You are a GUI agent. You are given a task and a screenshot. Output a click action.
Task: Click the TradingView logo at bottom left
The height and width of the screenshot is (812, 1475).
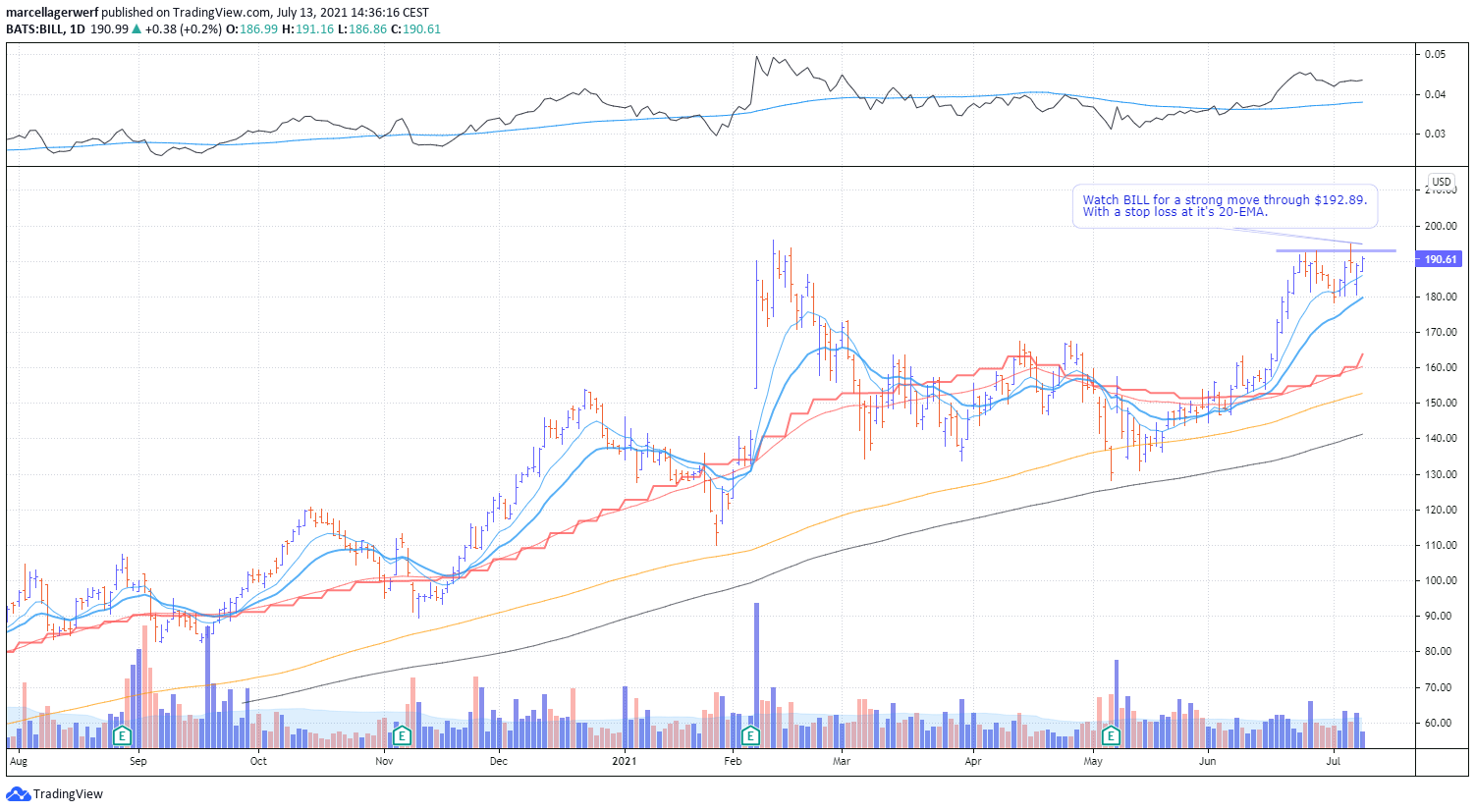[x=55, y=793]
